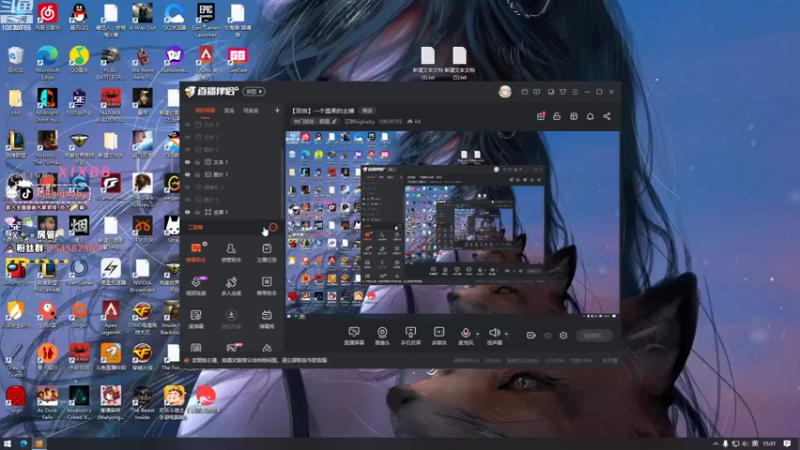This screenshot has height=450, width=800.
Task: Lock the 全屏 1 layer
Action: click(197, 212)
